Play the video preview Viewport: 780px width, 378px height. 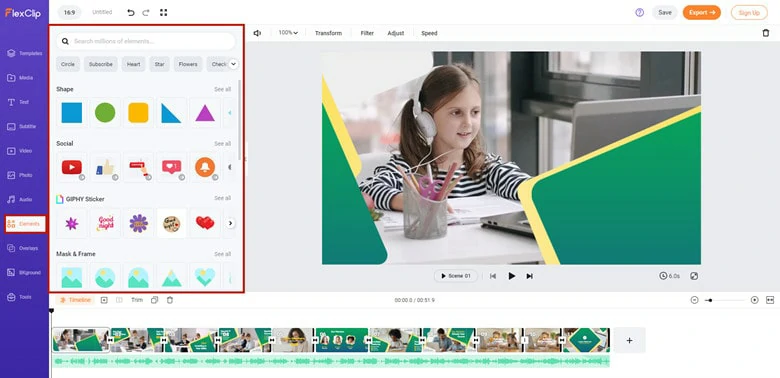pos(511,276)
